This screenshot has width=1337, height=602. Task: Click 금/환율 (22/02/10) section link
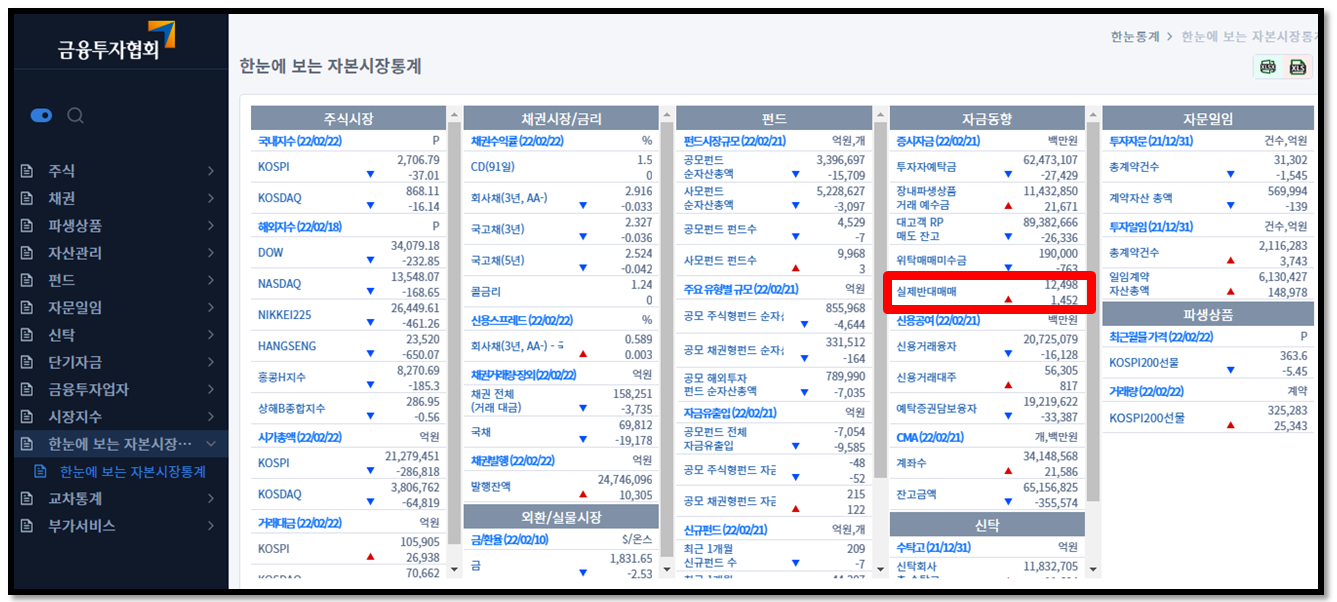pos(511,540)
